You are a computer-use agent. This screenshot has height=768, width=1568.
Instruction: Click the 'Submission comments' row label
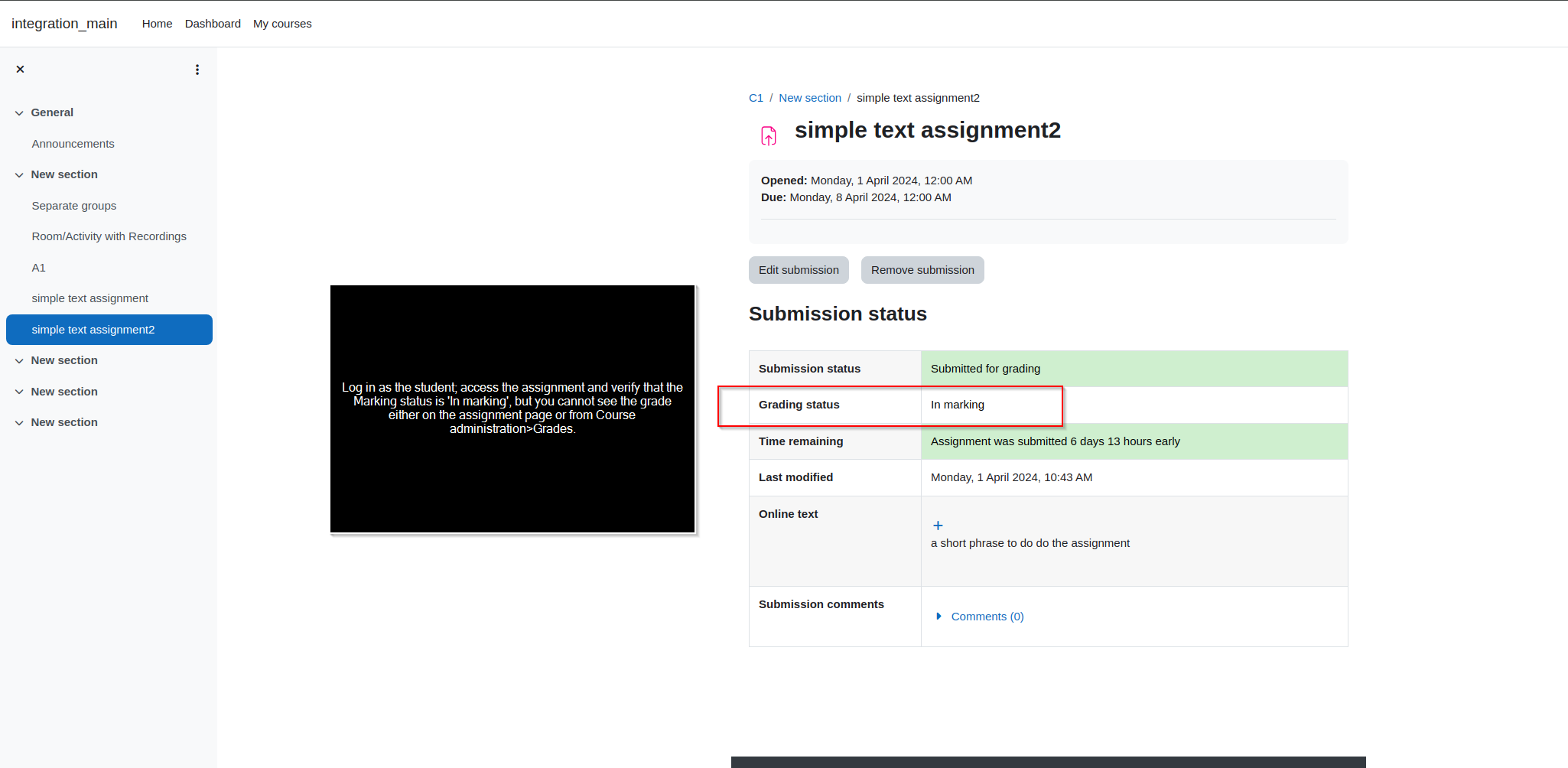(821, 604)
